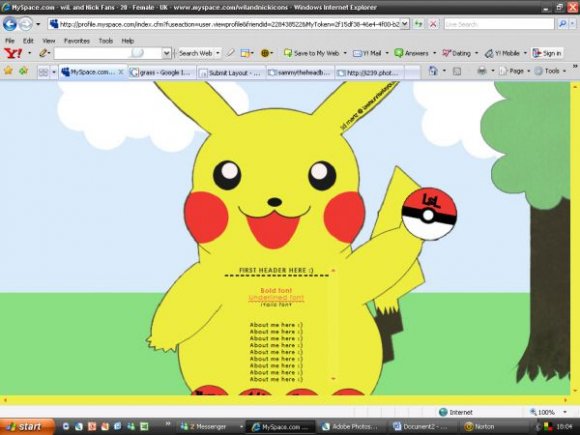Switch to the grass - Google tab

(162, 73)
